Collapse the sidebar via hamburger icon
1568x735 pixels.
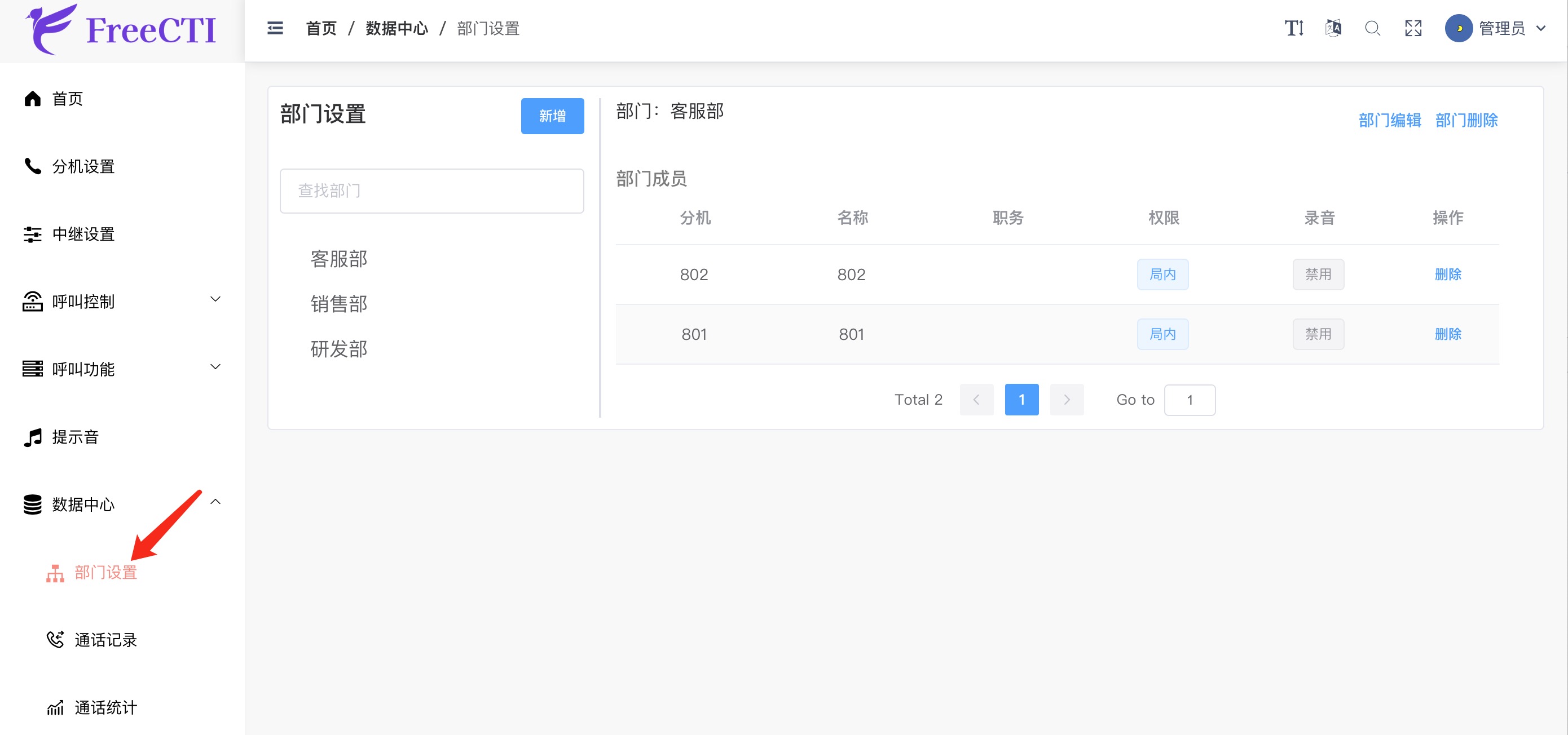pyautogui.click(x=275, y=28)
